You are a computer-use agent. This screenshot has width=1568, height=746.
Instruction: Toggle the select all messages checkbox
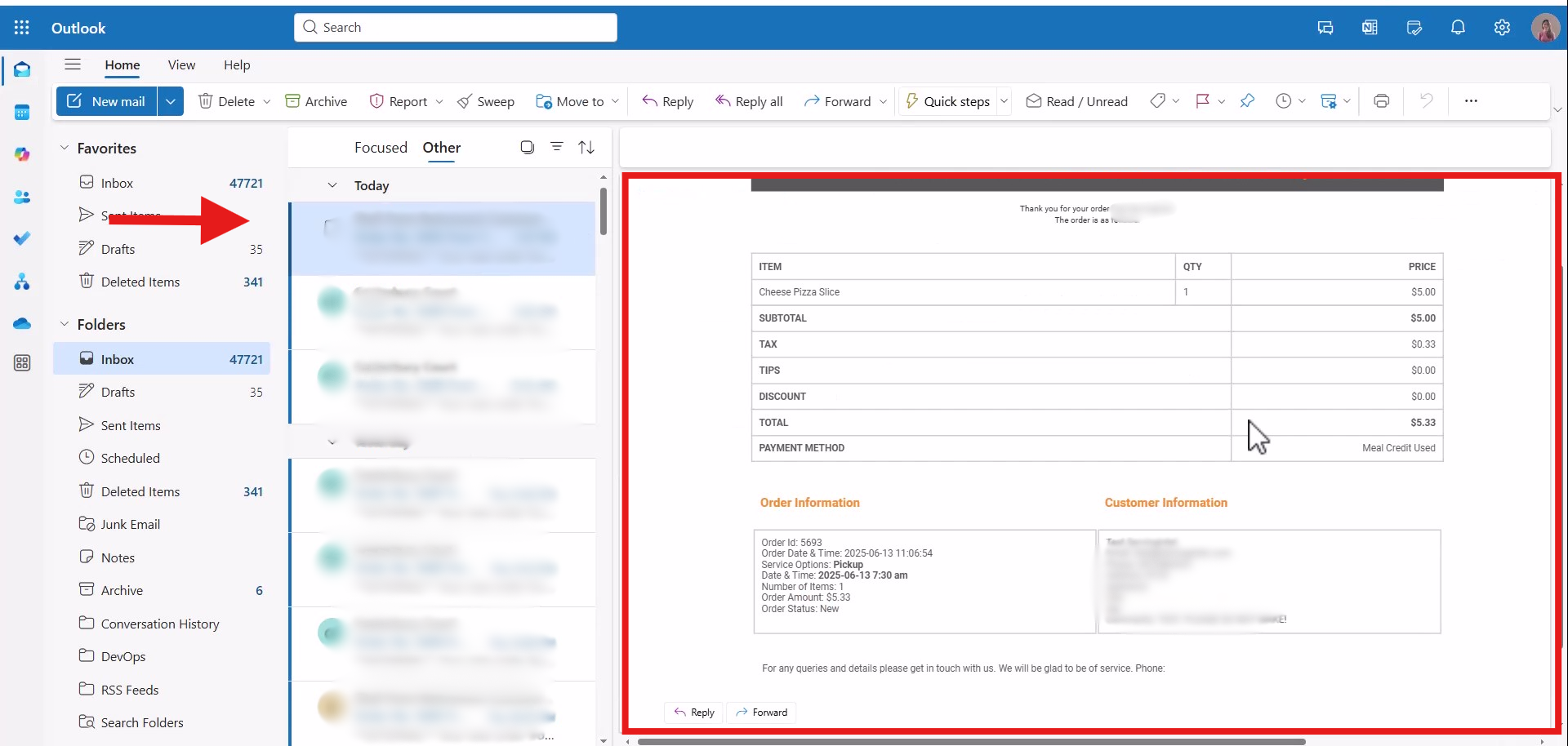[x=528, y=147]
